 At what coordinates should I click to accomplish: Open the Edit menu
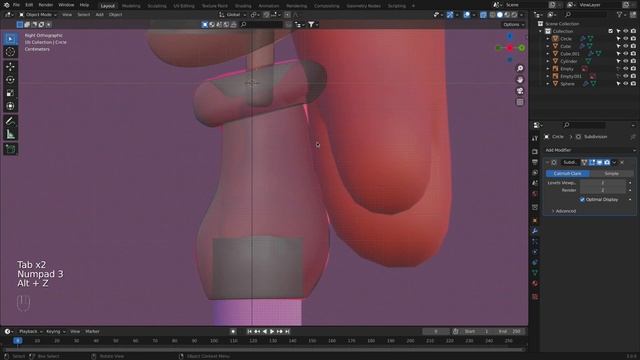coord(29,5)
